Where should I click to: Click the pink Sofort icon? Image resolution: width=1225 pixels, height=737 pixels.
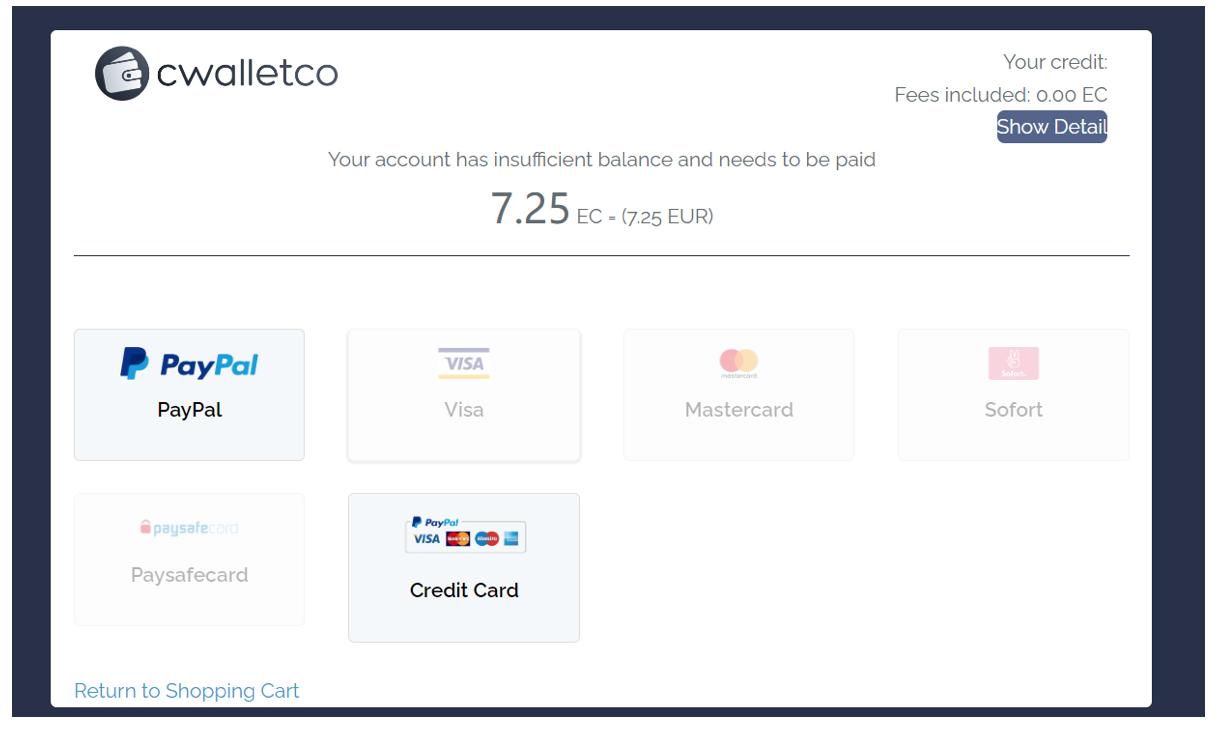(1013, 363)
